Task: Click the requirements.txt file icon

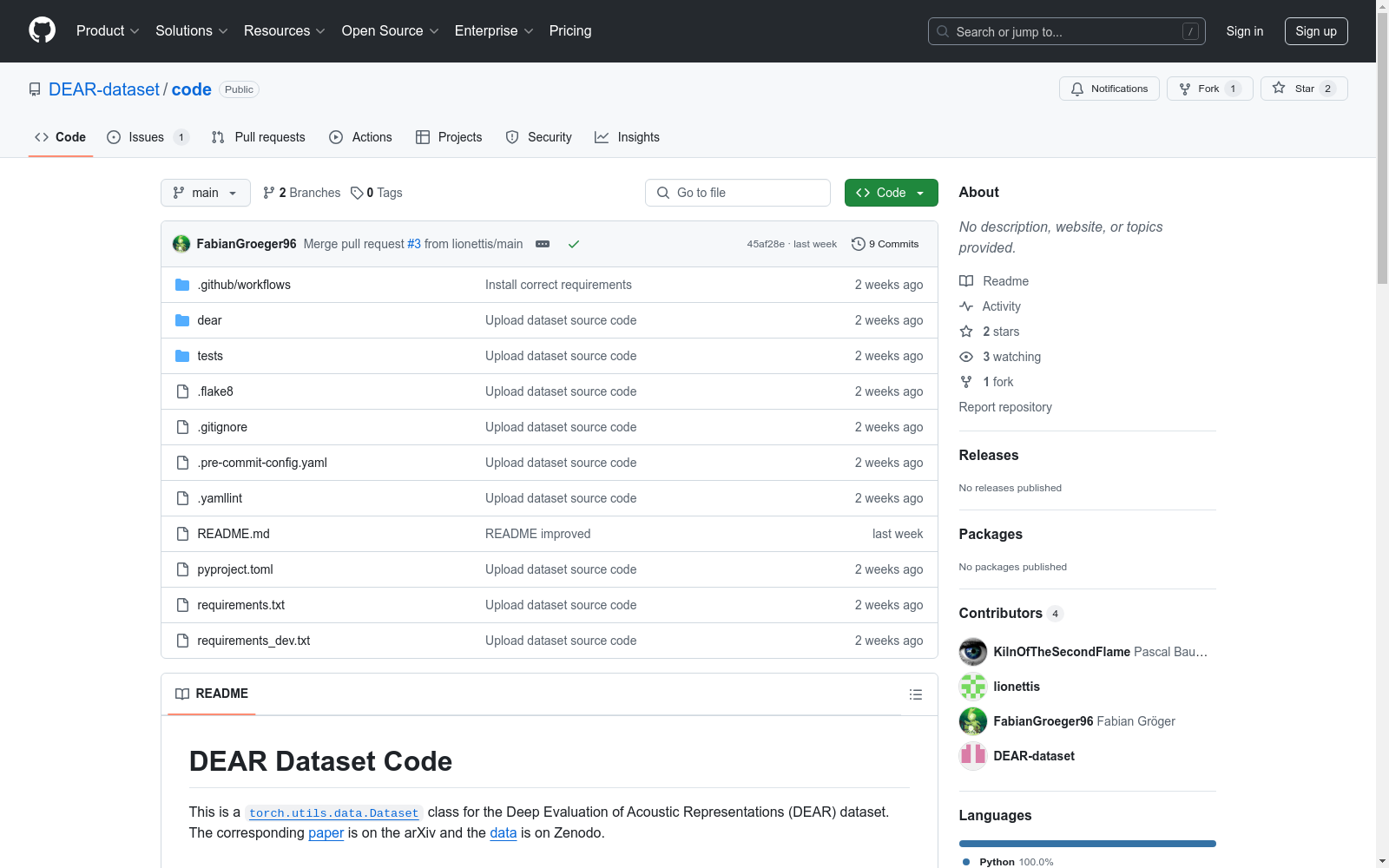Action: pyautogui.click(x=182, y=605)
